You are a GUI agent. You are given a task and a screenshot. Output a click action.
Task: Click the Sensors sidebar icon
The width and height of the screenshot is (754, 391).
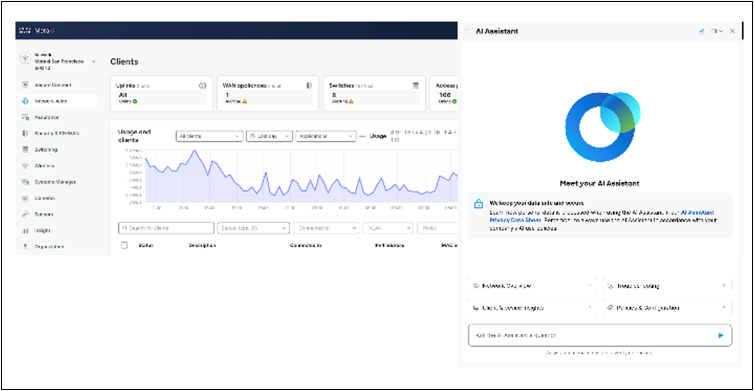[25, 214]
